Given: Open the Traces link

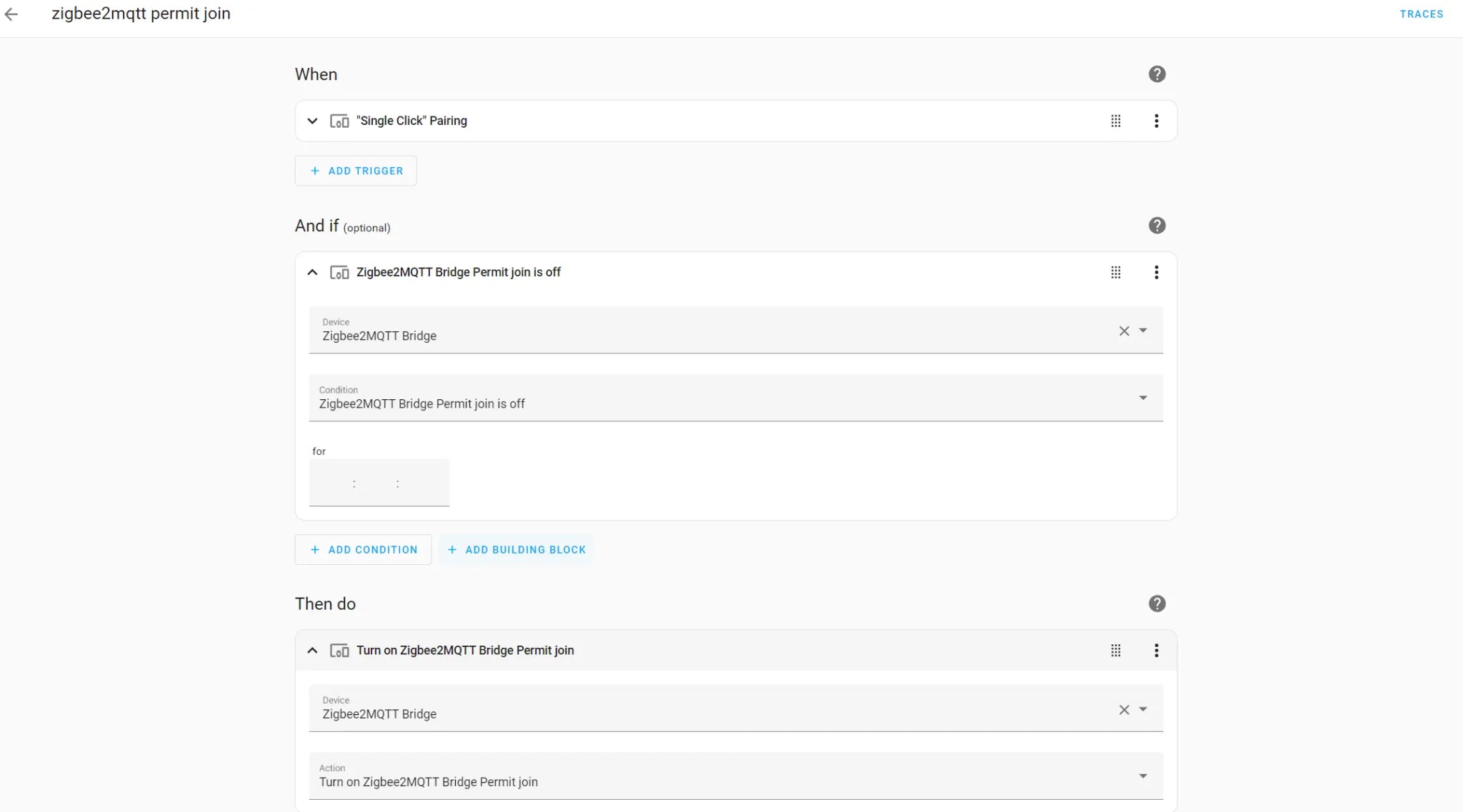Looking at the screenshot, I should click(1421, 14).
